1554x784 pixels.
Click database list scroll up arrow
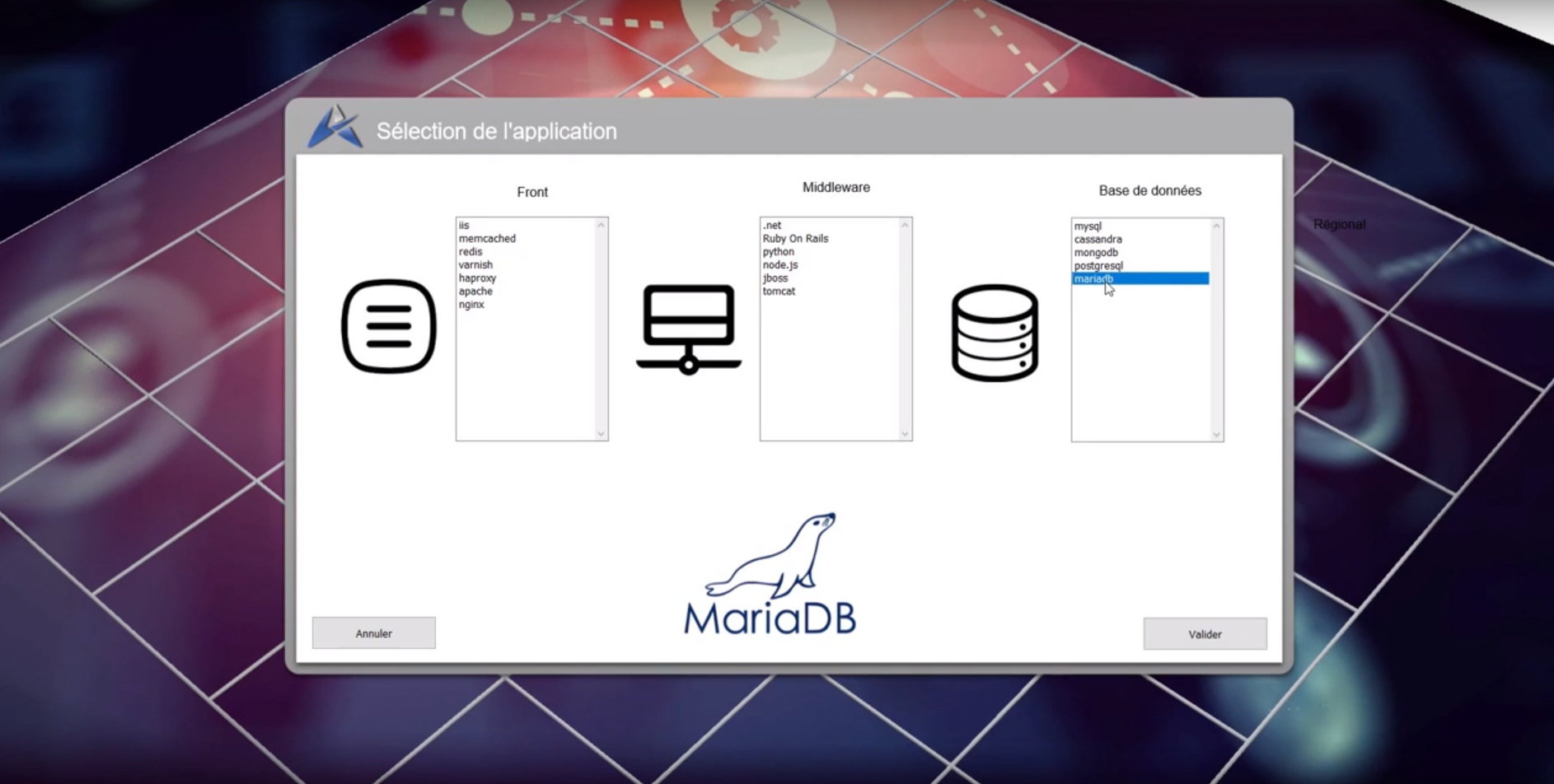[1216, 226]
